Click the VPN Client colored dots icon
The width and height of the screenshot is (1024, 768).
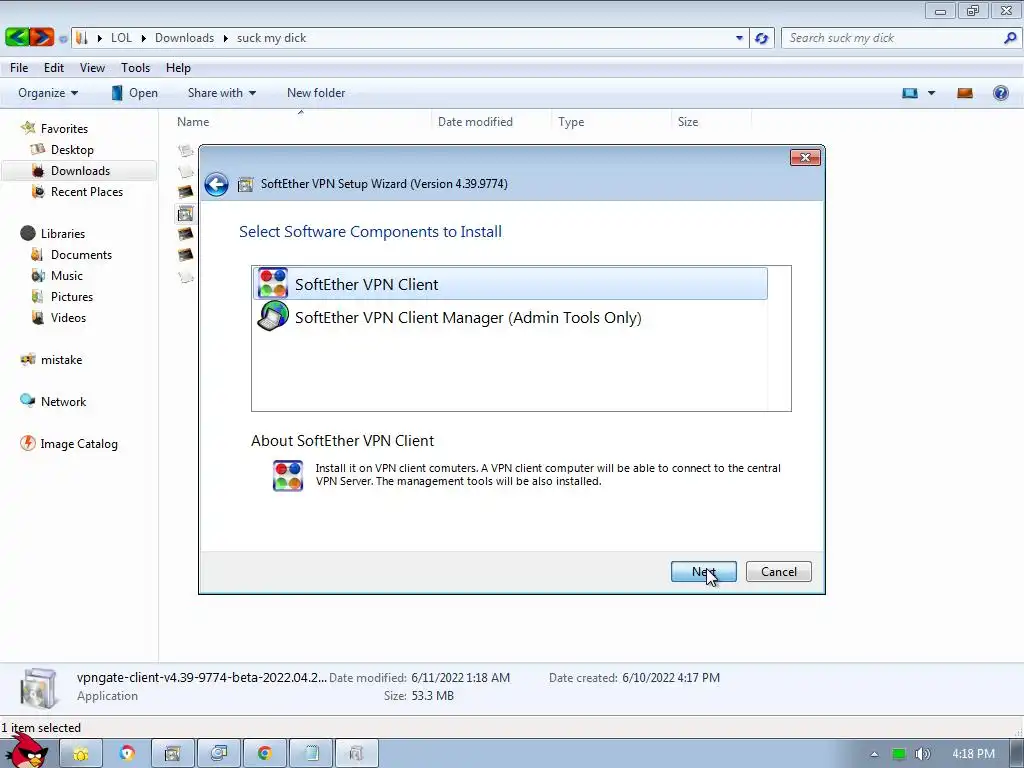tap(272, 283)
